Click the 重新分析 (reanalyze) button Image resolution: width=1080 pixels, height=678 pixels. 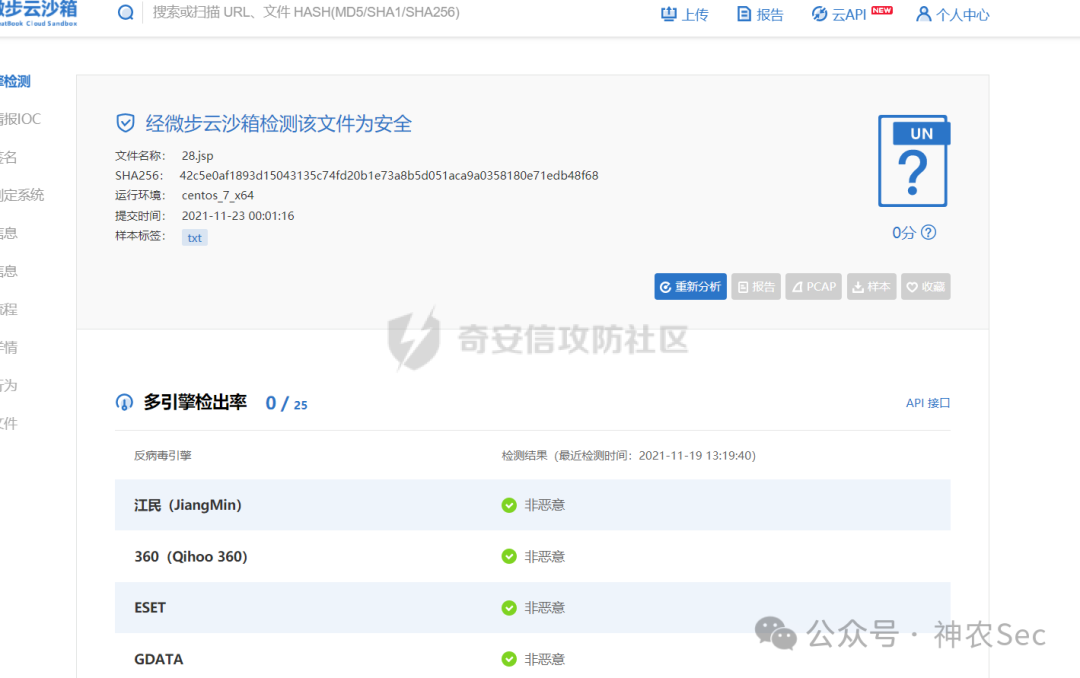(x=690, y=286)
